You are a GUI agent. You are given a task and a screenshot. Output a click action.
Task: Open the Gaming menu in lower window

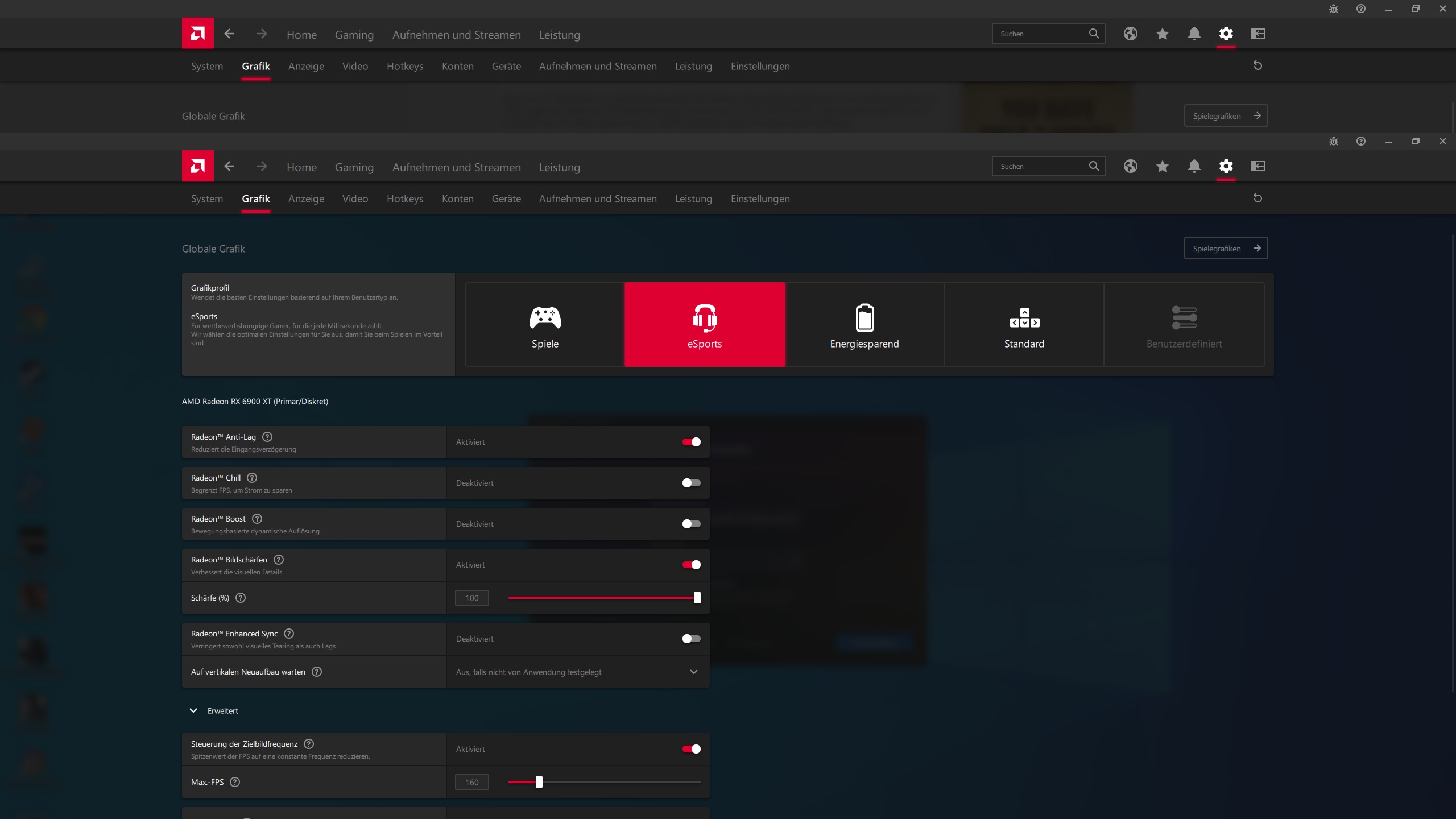(354, 167)
